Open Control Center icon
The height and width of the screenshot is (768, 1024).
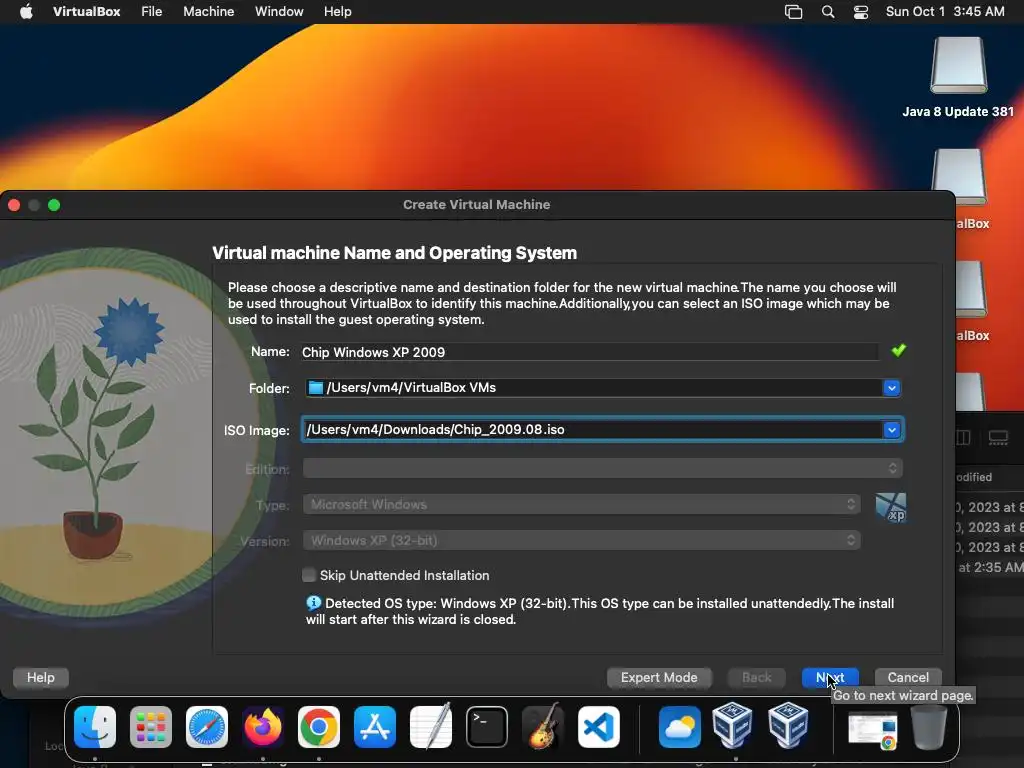(x=861, y=12)
